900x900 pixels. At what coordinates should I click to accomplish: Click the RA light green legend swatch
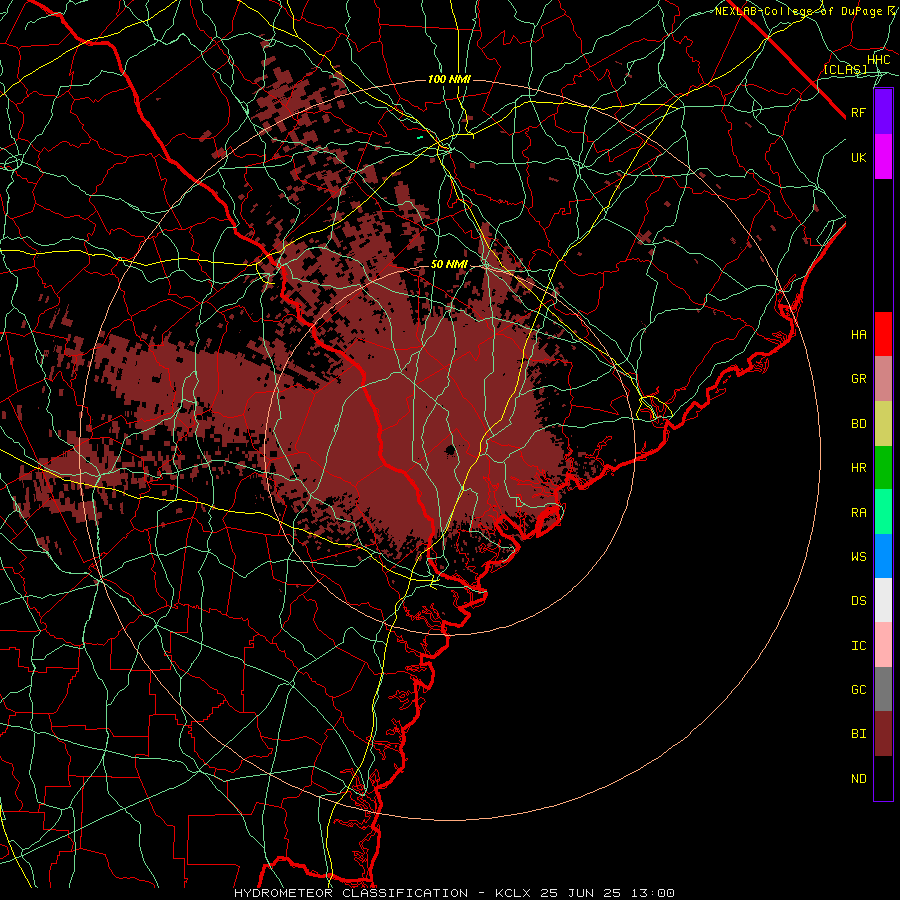883,512
